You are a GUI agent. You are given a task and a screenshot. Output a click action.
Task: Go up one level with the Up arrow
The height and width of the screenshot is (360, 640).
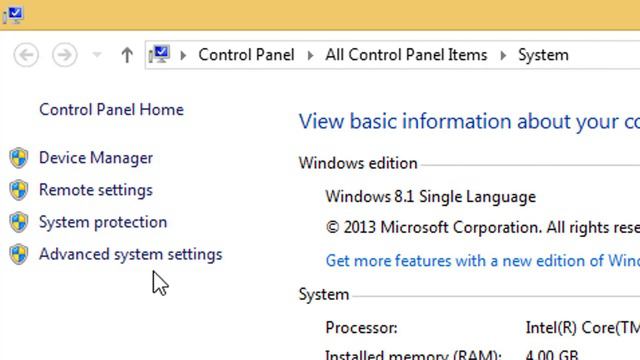coord(127,55)
